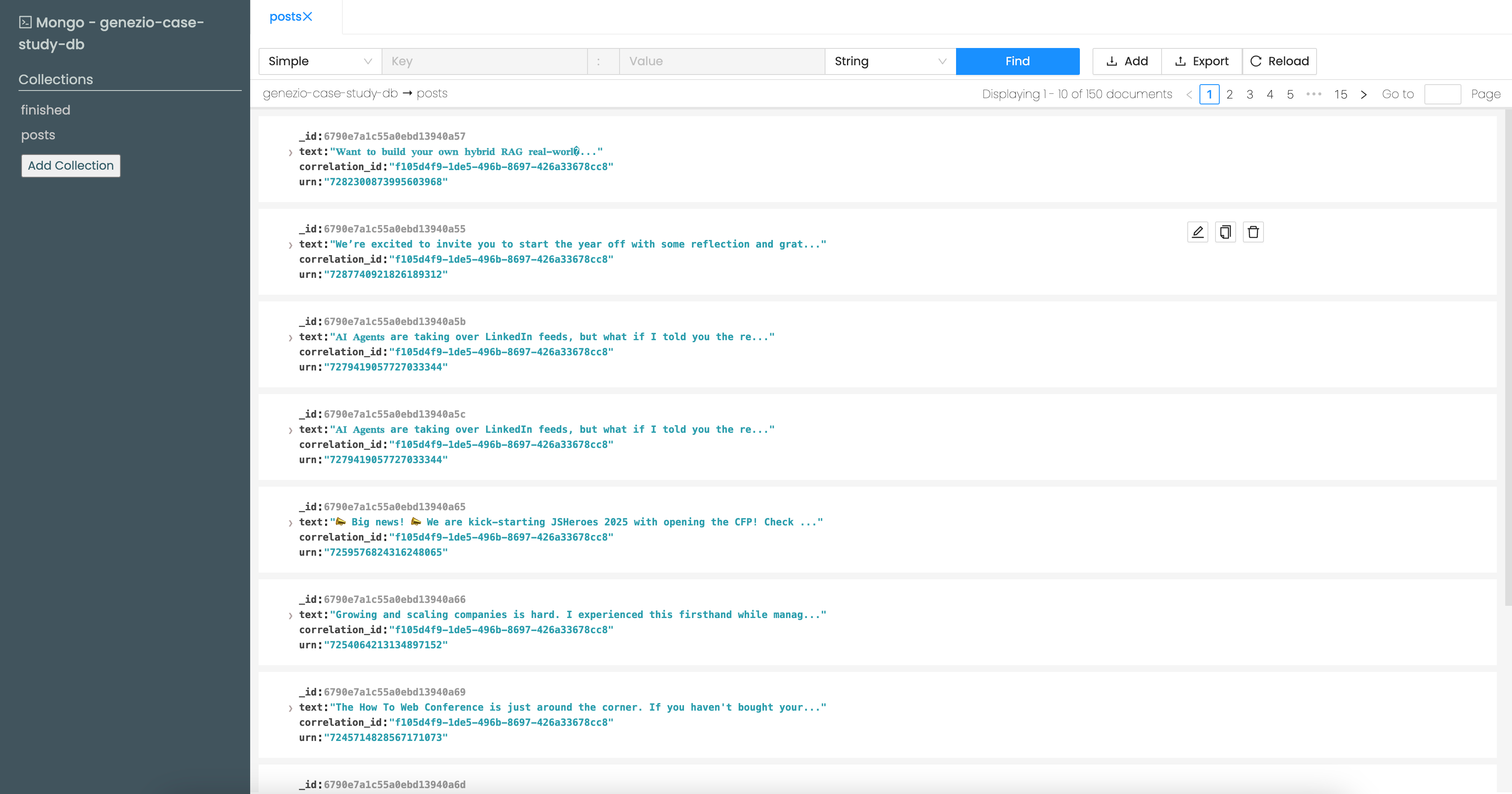Click the 'Mongo - genezio-case-study-db' title
This screenshot has height=794, width=1512.
(x=111, y=33)
